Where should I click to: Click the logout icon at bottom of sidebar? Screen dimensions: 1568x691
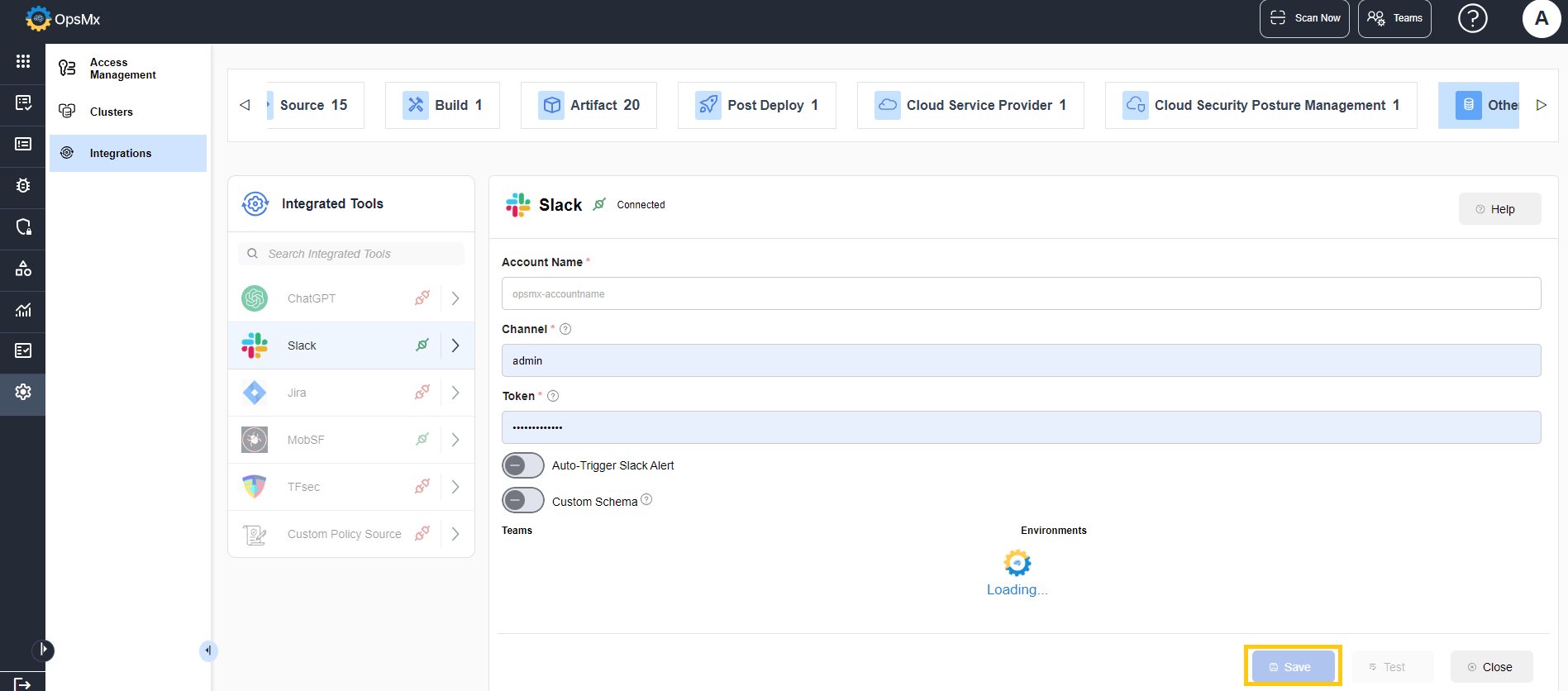[23, 684]
